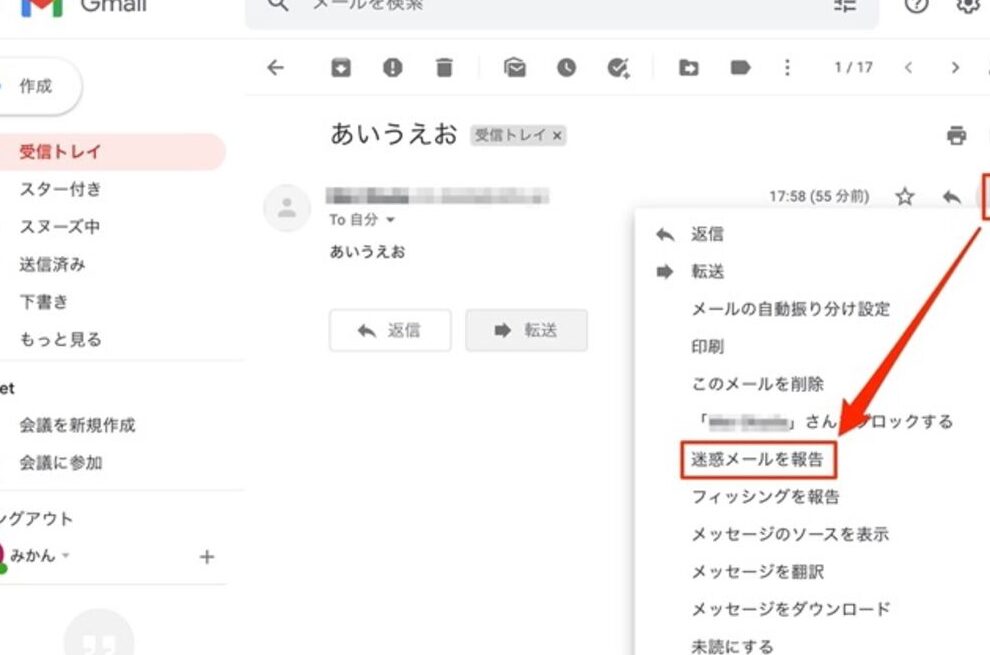Select 返信 in dropdown menu
990x655 pixels.
pos(707,234)
